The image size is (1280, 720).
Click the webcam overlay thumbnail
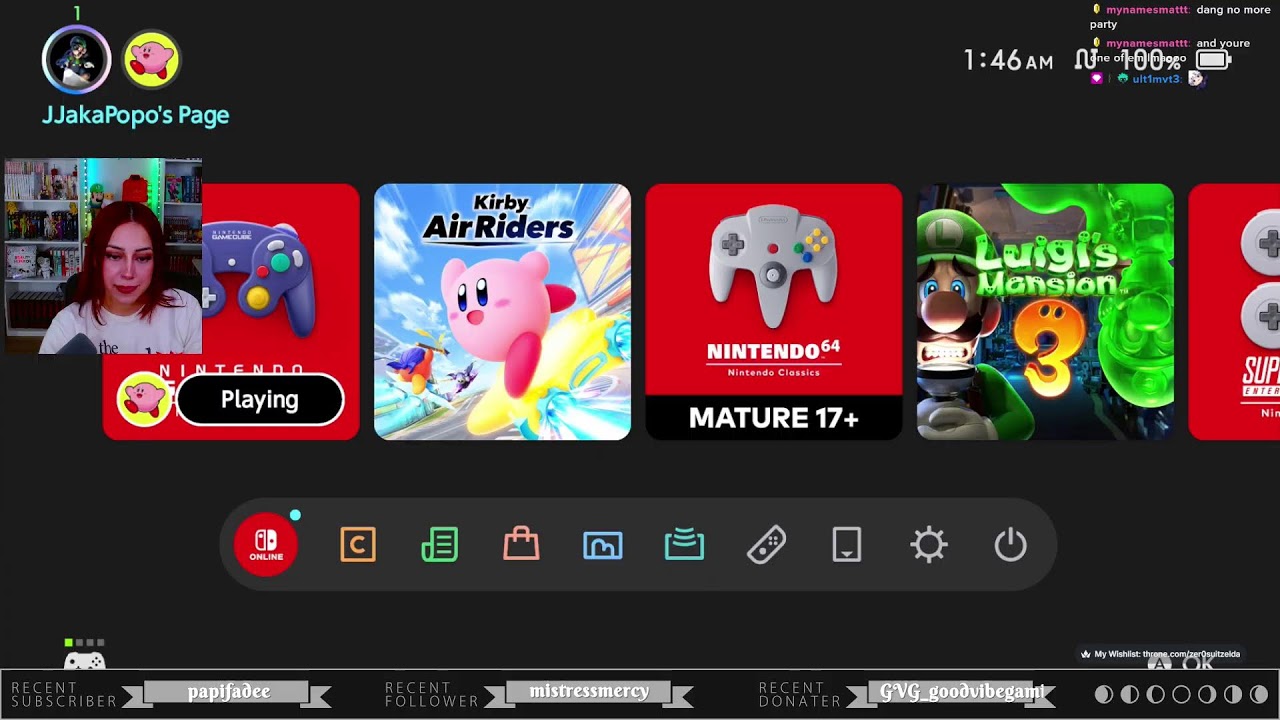coord(102,255)
